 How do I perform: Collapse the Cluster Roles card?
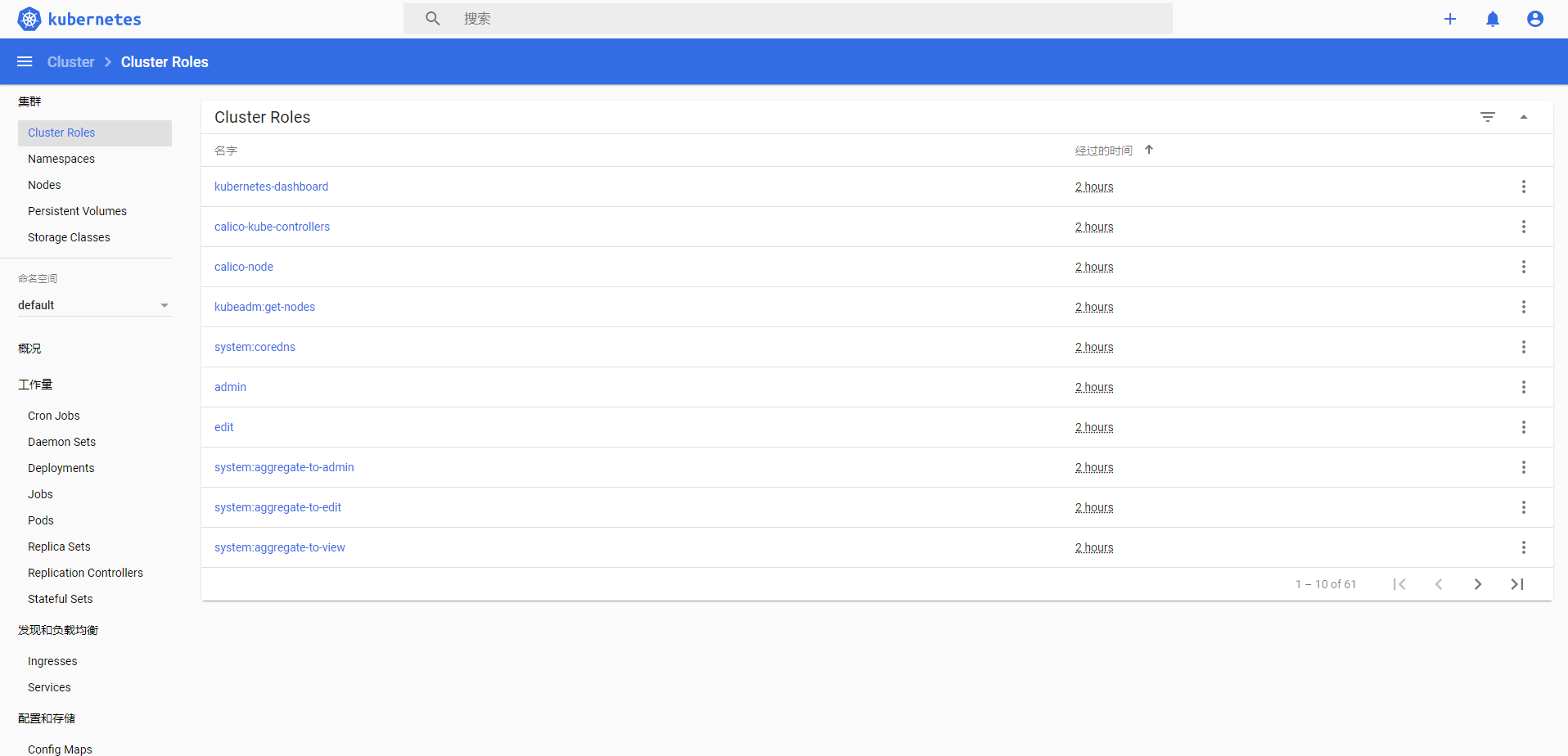tap(1524, 117)
